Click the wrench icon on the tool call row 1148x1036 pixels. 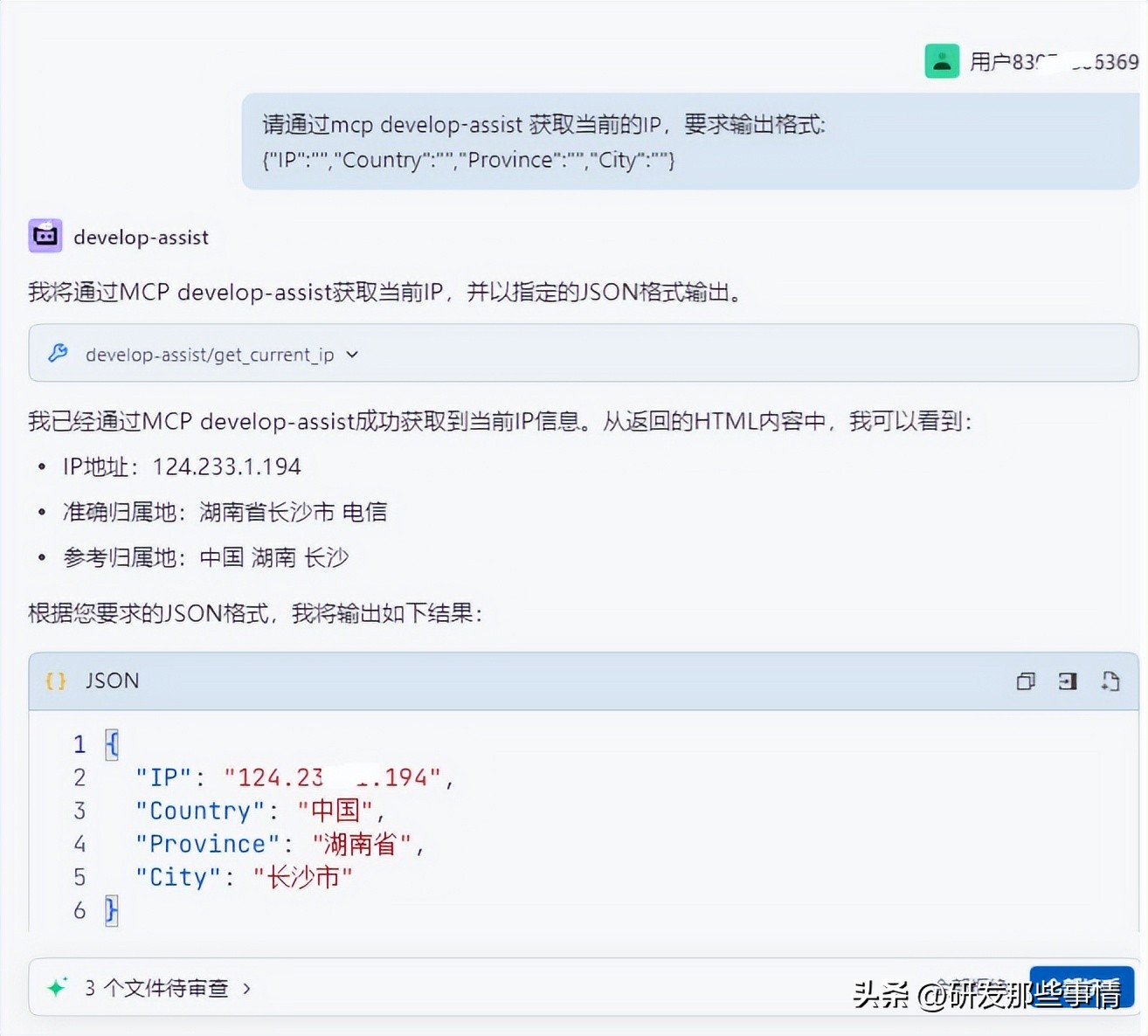(x=58, y=354)
